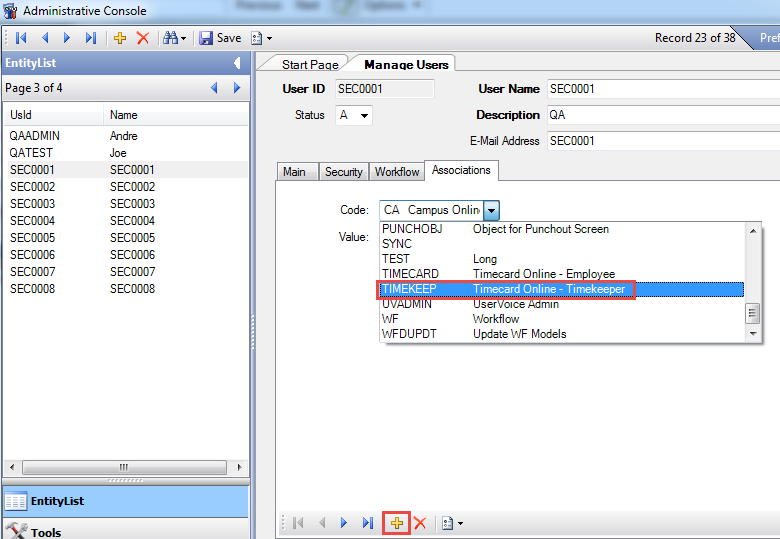The height and width of the screenshot is (539, 780).
Task: Open the Start Page tab
Action: click(x=309, y=65)
